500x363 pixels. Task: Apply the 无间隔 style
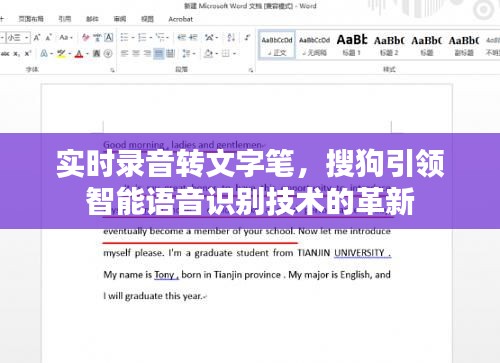pos(314,45)
